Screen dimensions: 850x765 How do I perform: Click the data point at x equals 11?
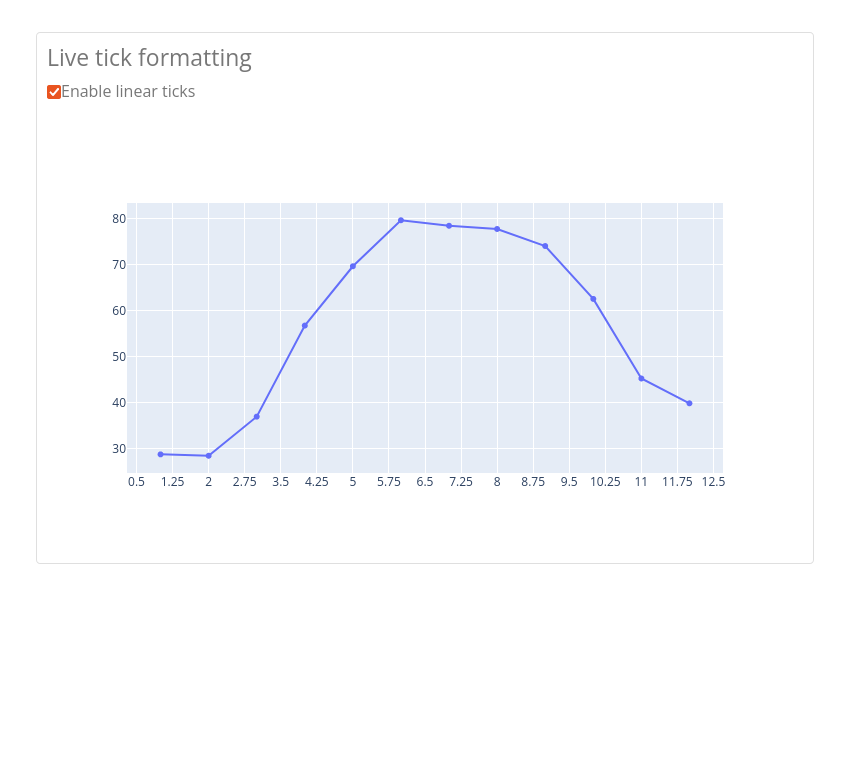pyautogui.click(x=641, y=378)
